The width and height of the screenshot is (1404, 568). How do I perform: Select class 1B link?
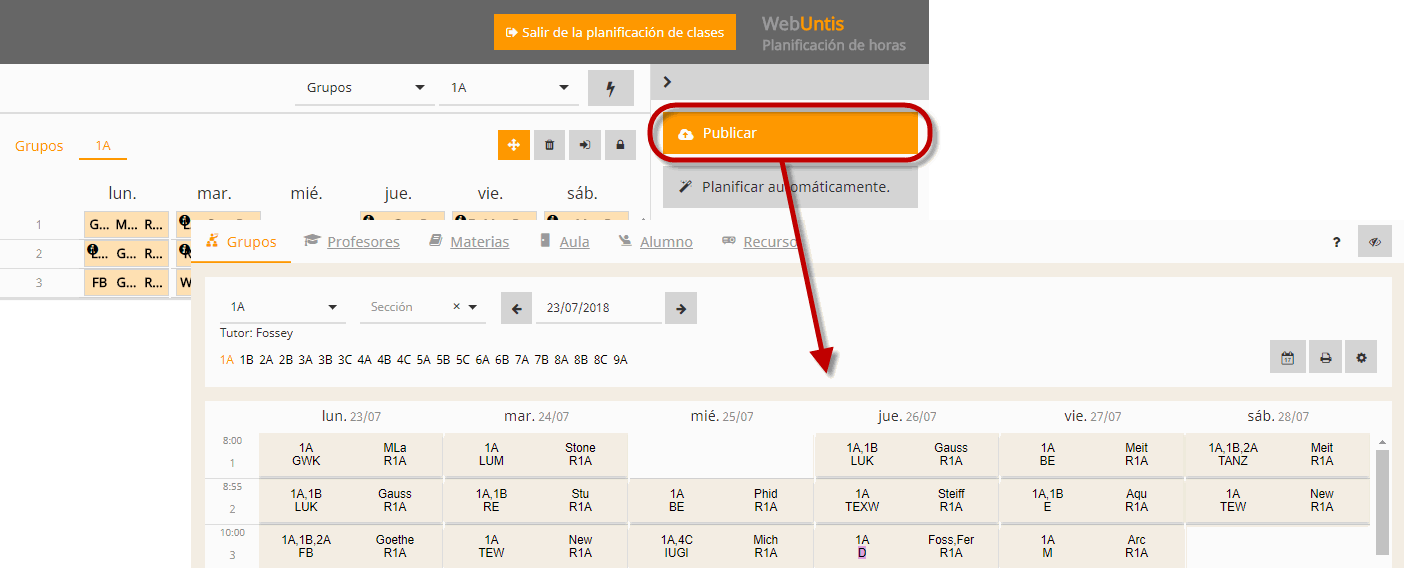coord(247,360)
